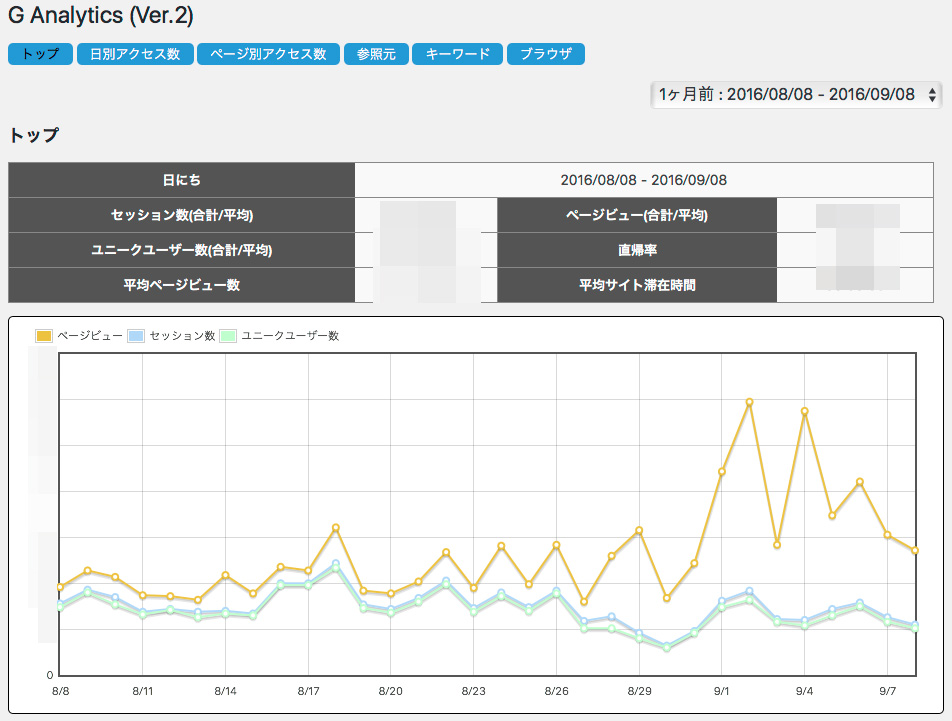952x721 pixels.
Task: Select the 参照元 tab
Action: pos(376,54)
